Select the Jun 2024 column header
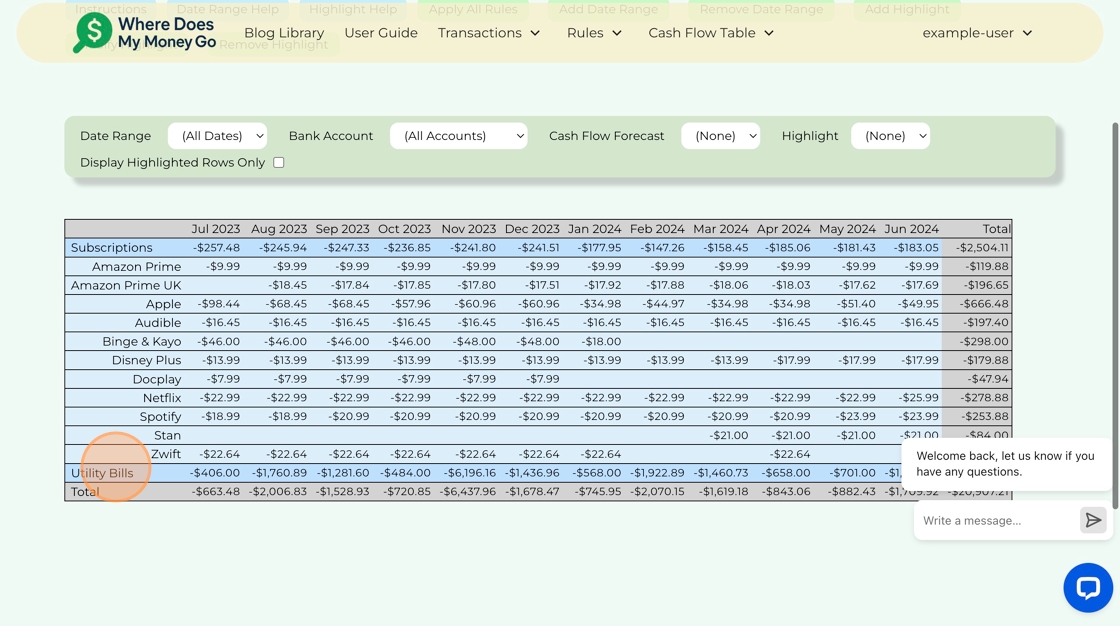The width and height of the screenshot is (1120, 626). pyautogui.click(x=911, y=229)
